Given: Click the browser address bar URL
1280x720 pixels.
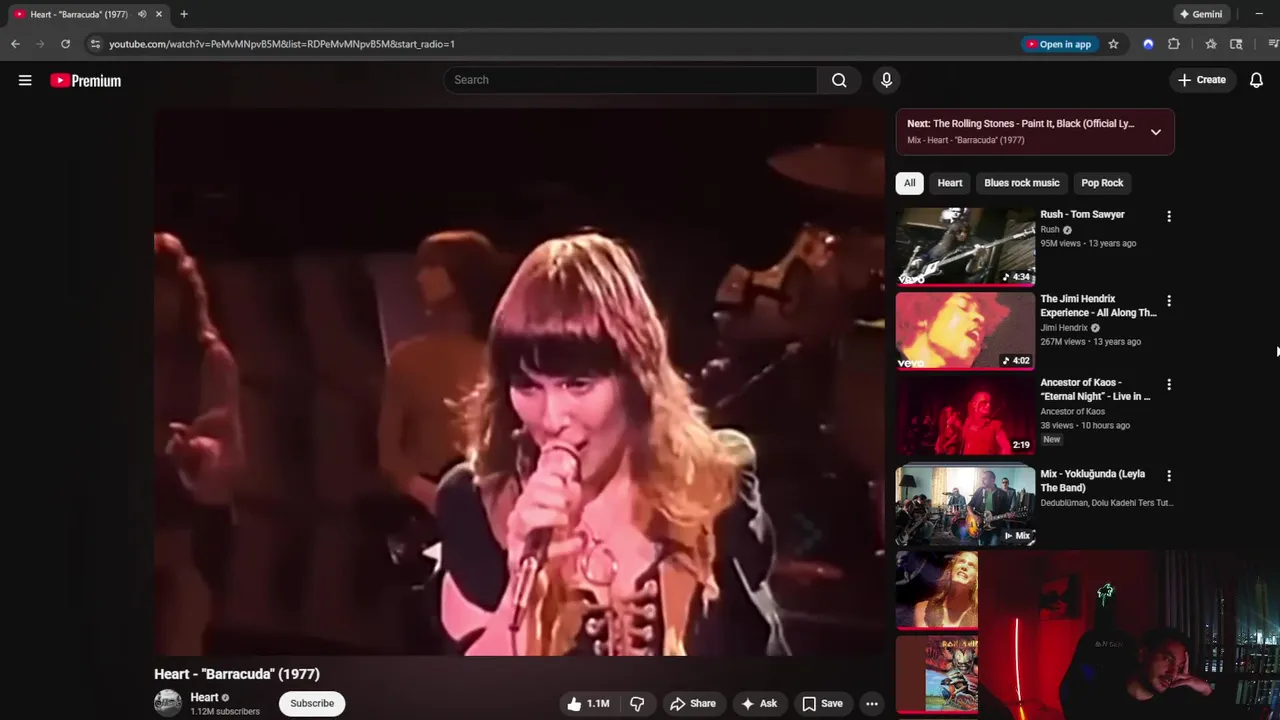Looking at the screenshot, I should (282, 44).
